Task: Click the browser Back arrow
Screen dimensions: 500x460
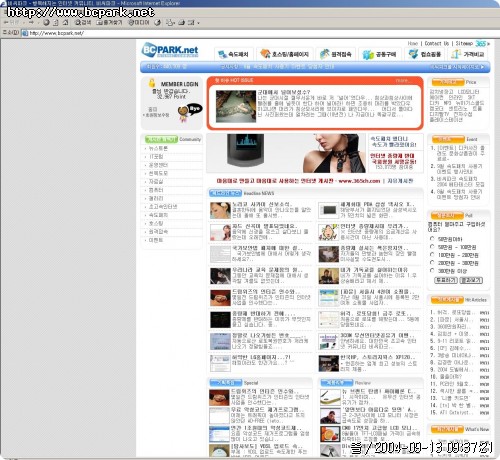Action: click(6, 23)
